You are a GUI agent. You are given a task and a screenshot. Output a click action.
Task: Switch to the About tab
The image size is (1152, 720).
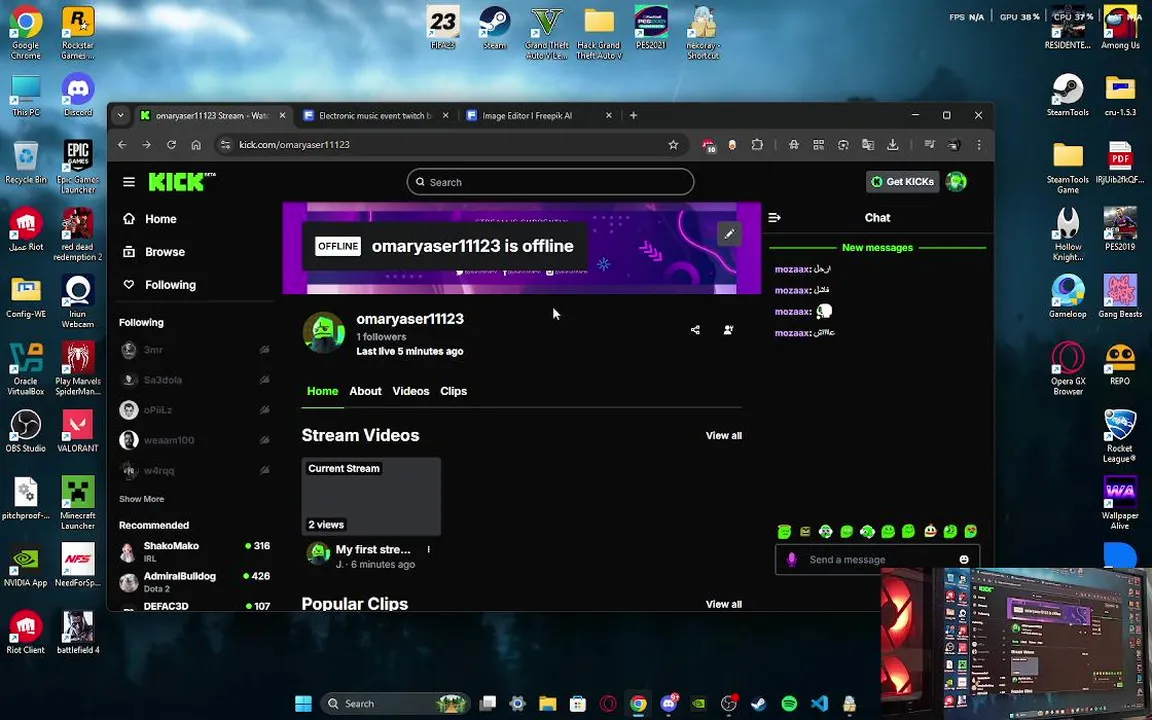pos(365,391)
